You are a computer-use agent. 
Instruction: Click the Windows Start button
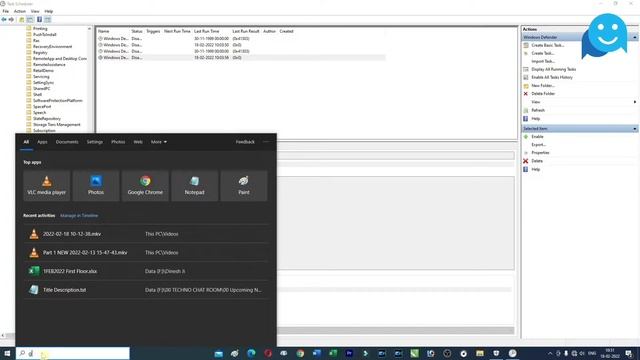(7, 353)
